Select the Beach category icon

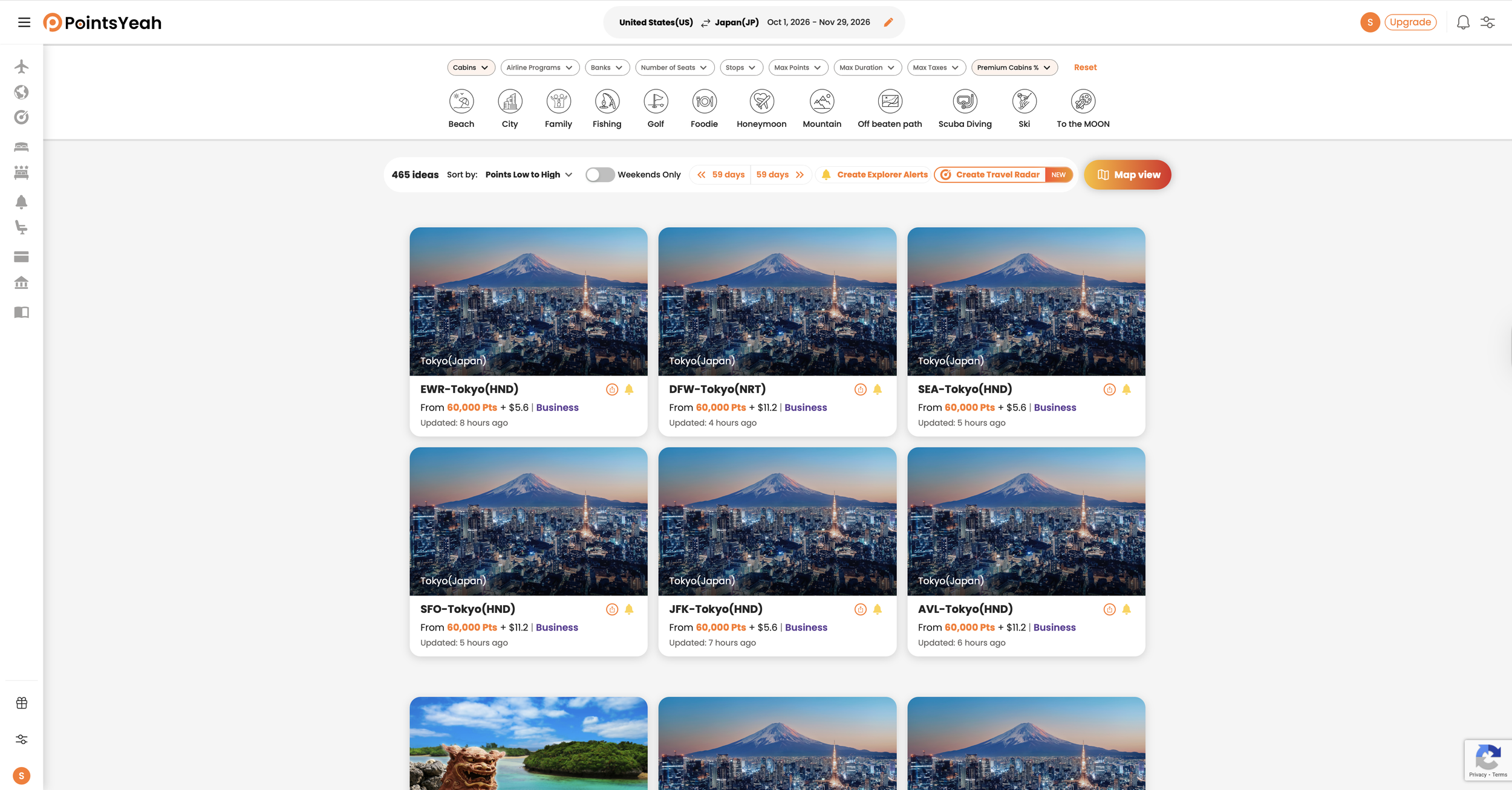pyautogui.click(x=461, y=102)
